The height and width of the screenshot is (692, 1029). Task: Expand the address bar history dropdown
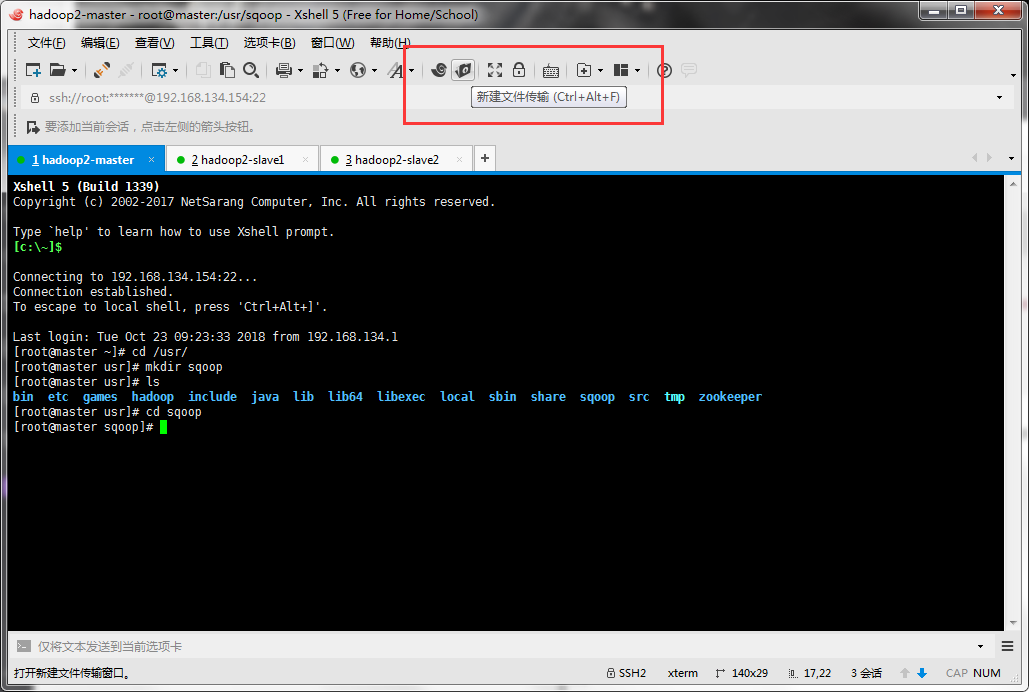pyautogui.click(x=999, y=98)
